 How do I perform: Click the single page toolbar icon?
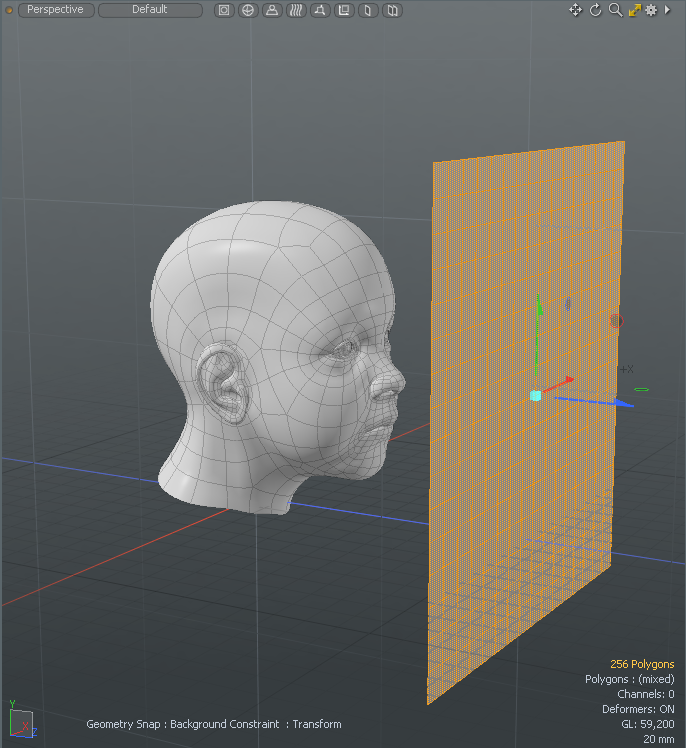pyautogui.click(x=368, y=10)
